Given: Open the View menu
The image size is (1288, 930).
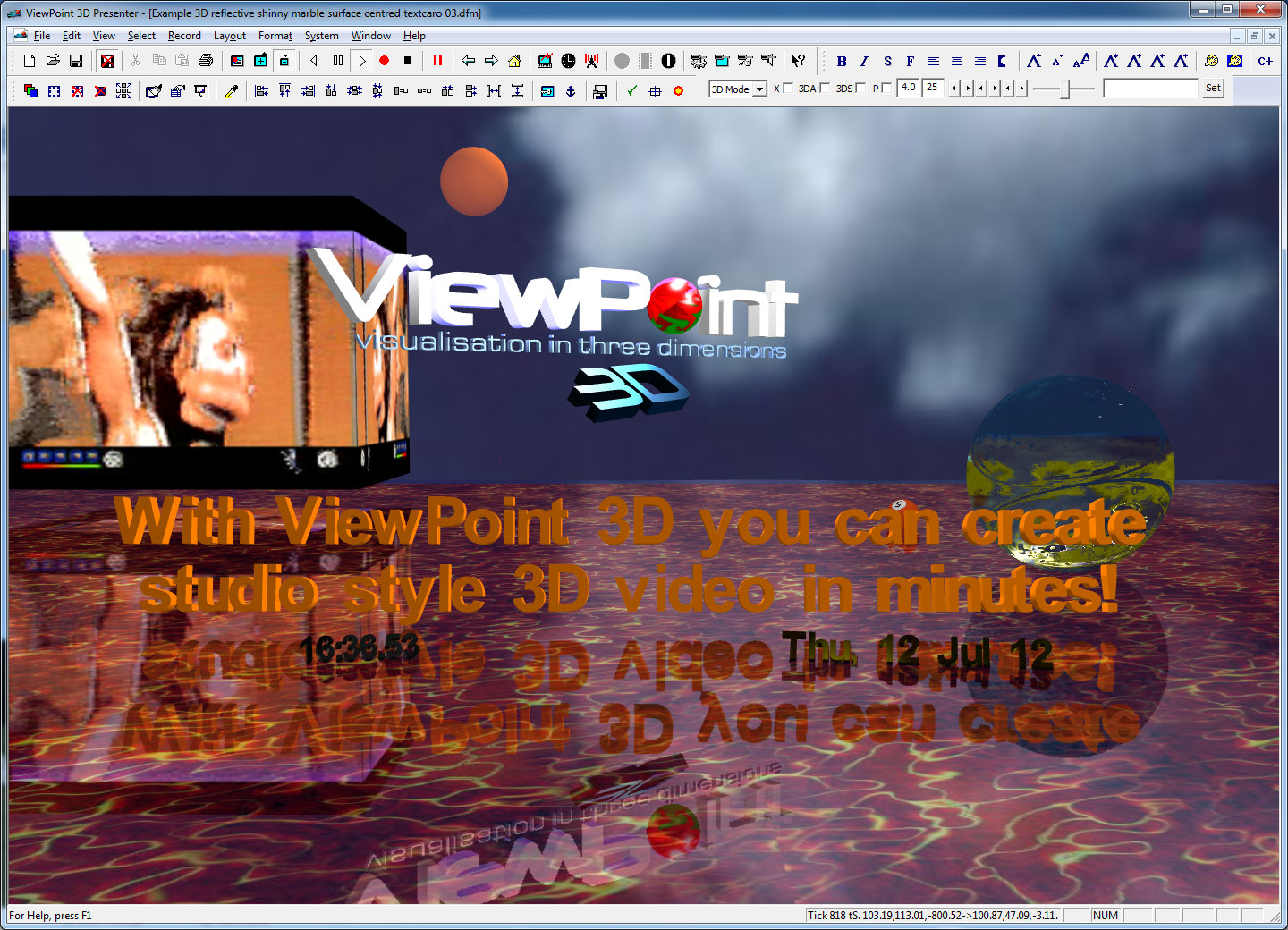Looking at the screenshot, I should click(x=104, y=36).
